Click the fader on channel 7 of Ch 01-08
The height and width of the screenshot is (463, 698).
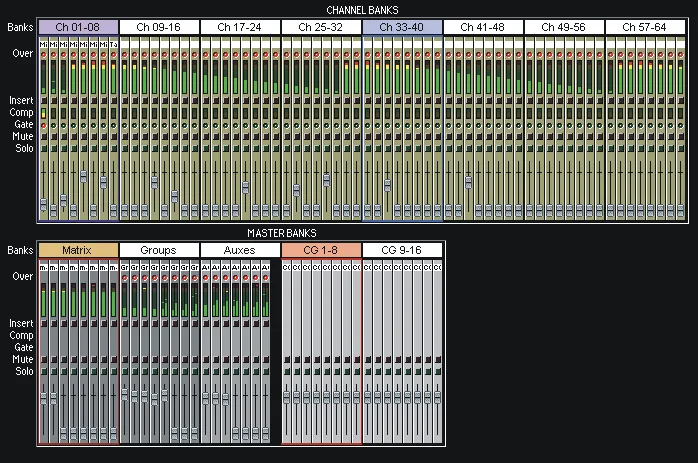[x=104, y=183]
